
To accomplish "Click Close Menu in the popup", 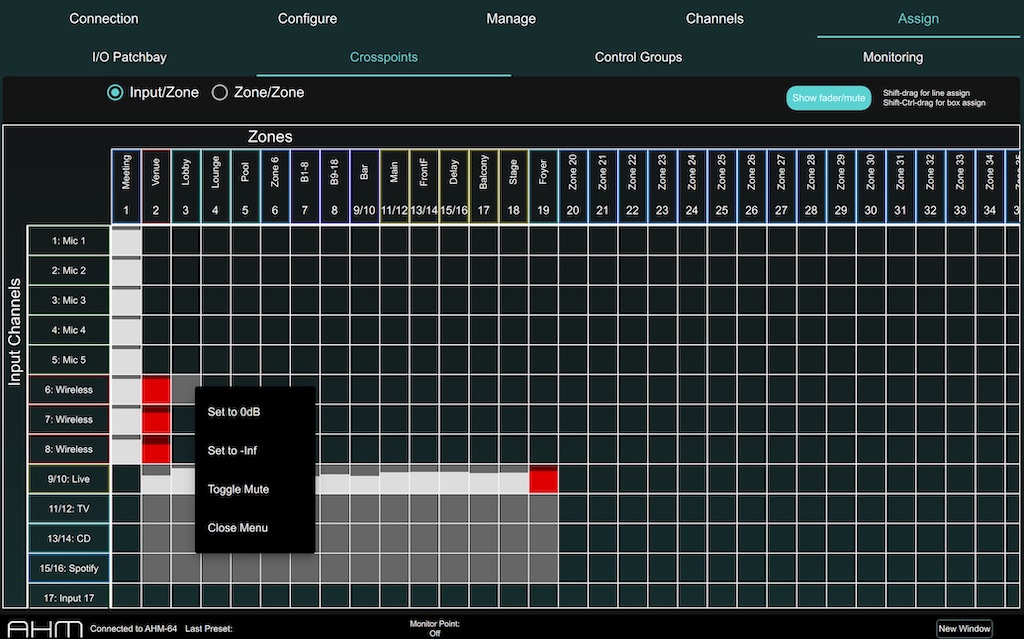I will click(x=237, y=528).
